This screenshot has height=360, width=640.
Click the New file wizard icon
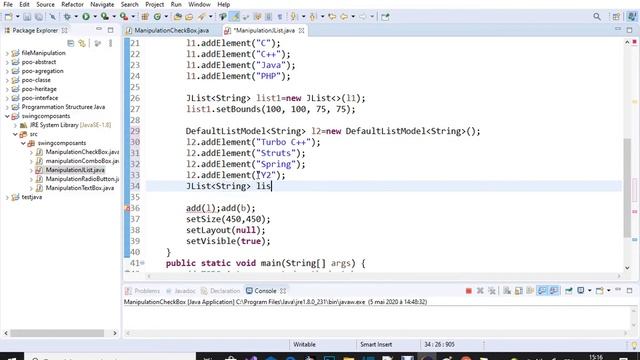coord(9,17)
